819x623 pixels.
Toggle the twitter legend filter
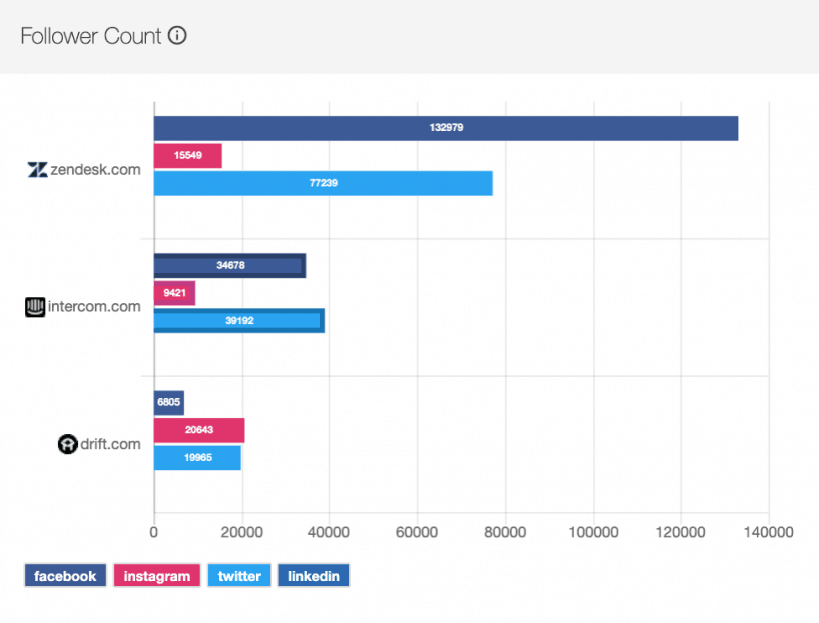239,575
